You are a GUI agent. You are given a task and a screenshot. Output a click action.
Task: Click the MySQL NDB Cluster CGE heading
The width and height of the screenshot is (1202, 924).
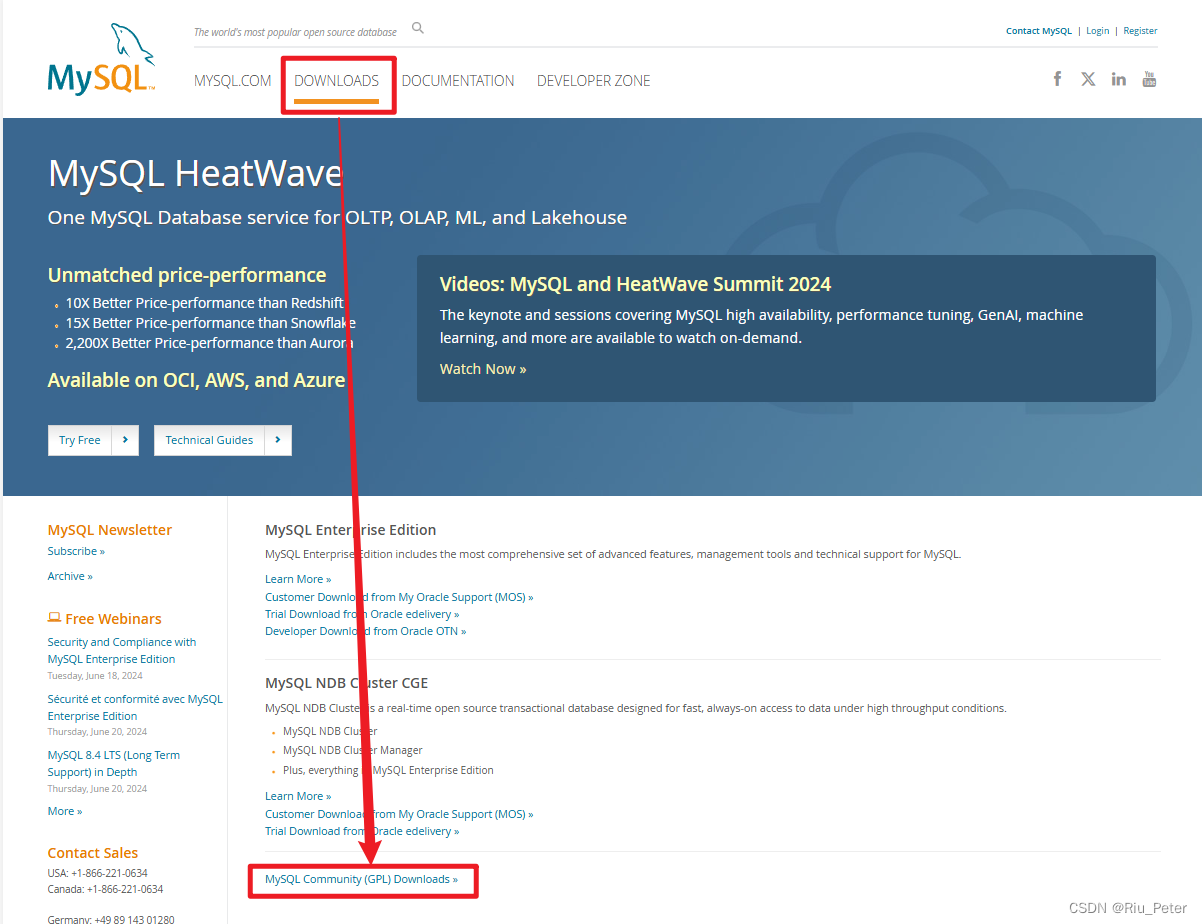[346, 683]
